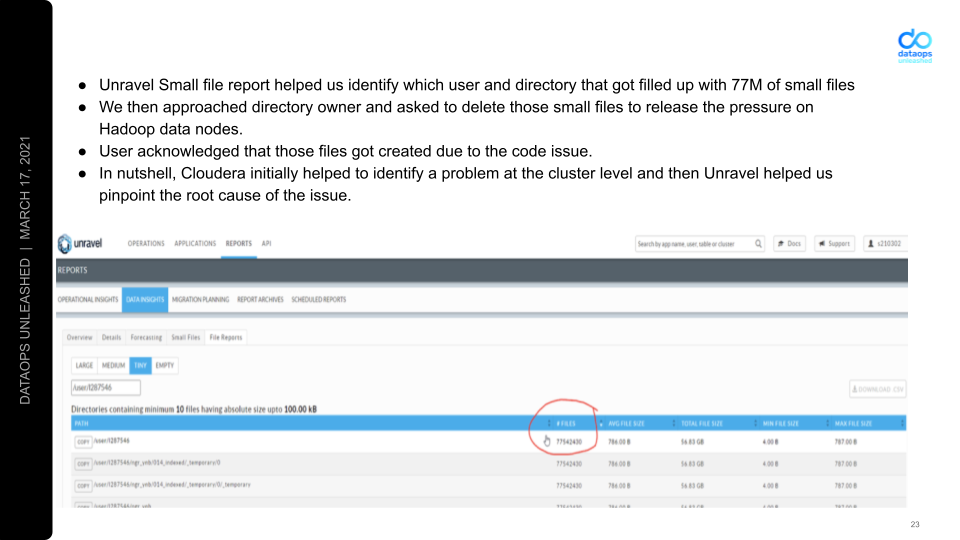This screenshot has width=960, height=540.
Task: Click the first row's 787.00 B value
Action: click(846, 441)
